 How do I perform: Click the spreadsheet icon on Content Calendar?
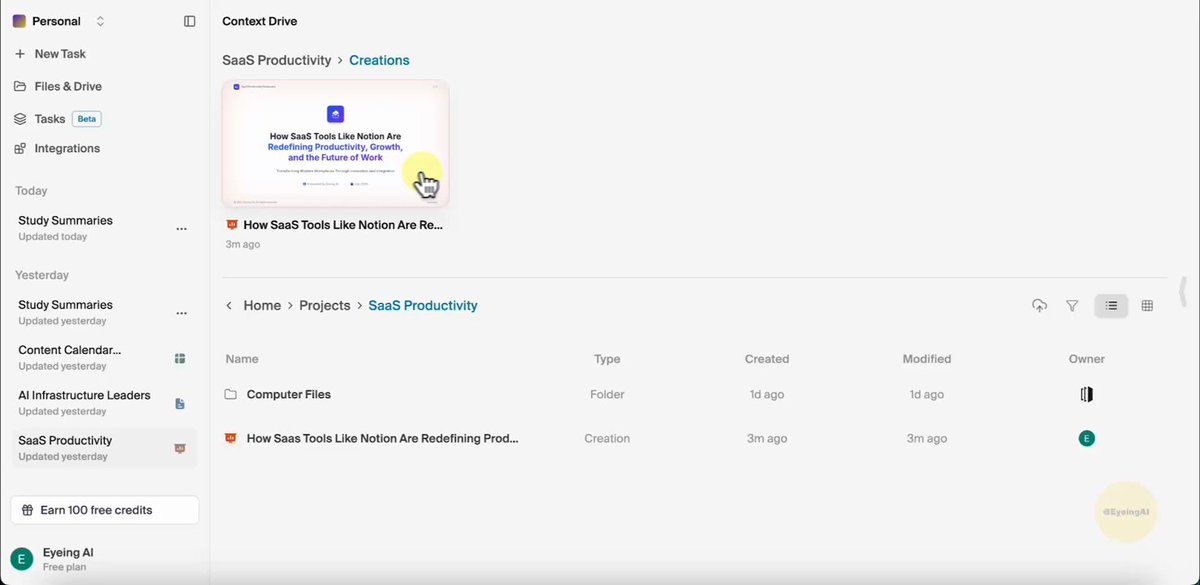point(180,358)
